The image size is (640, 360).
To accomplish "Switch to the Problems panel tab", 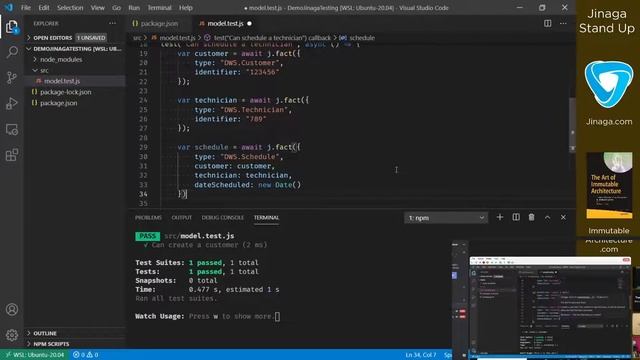I will click(x=148, y=218).
